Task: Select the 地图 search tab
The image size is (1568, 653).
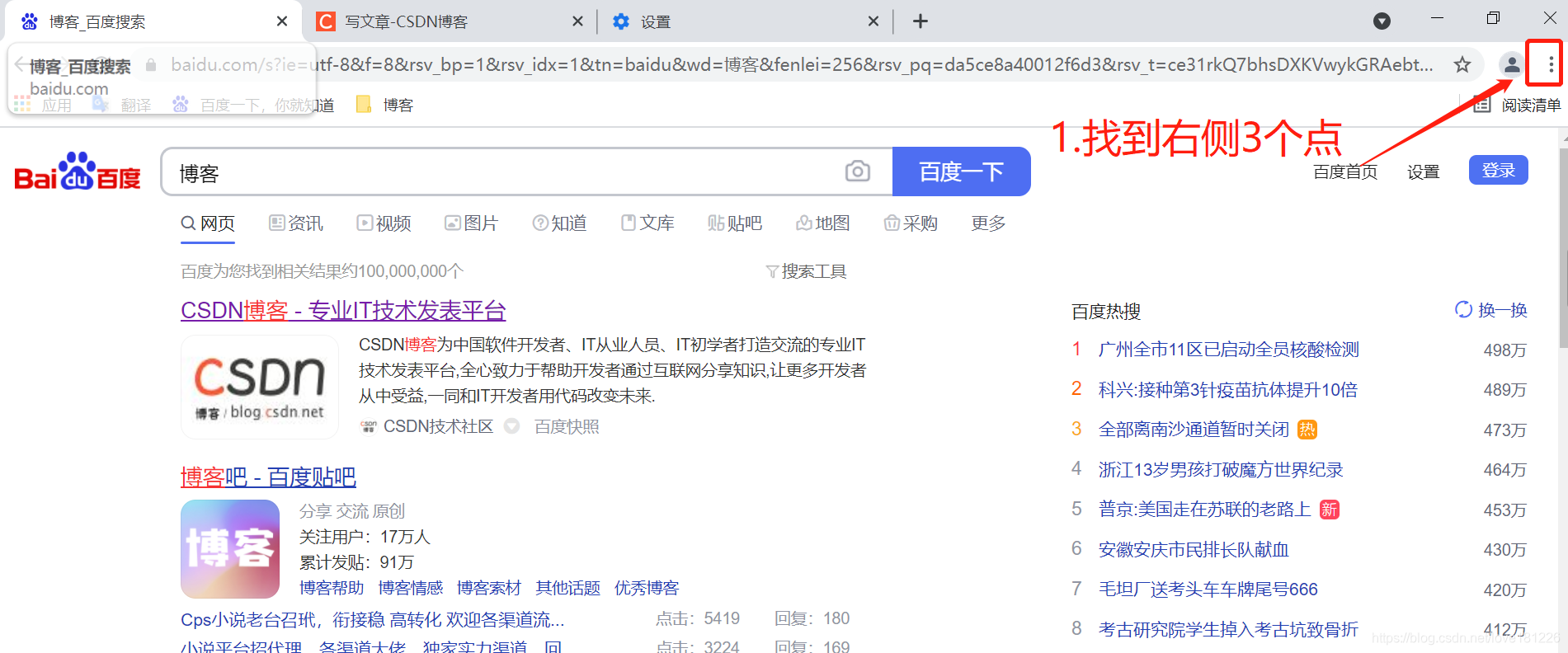Action: pos(823,223)
